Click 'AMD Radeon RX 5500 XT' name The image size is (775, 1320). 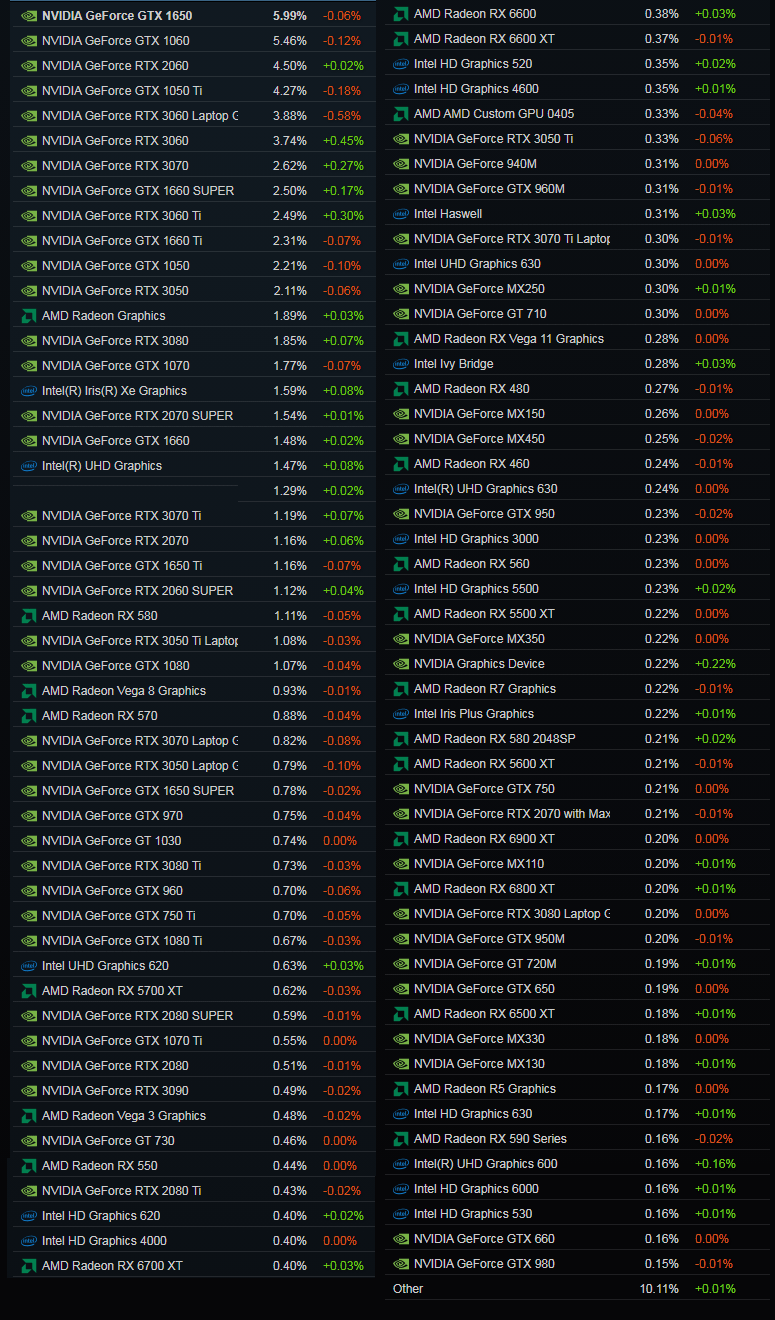(484, 614)
